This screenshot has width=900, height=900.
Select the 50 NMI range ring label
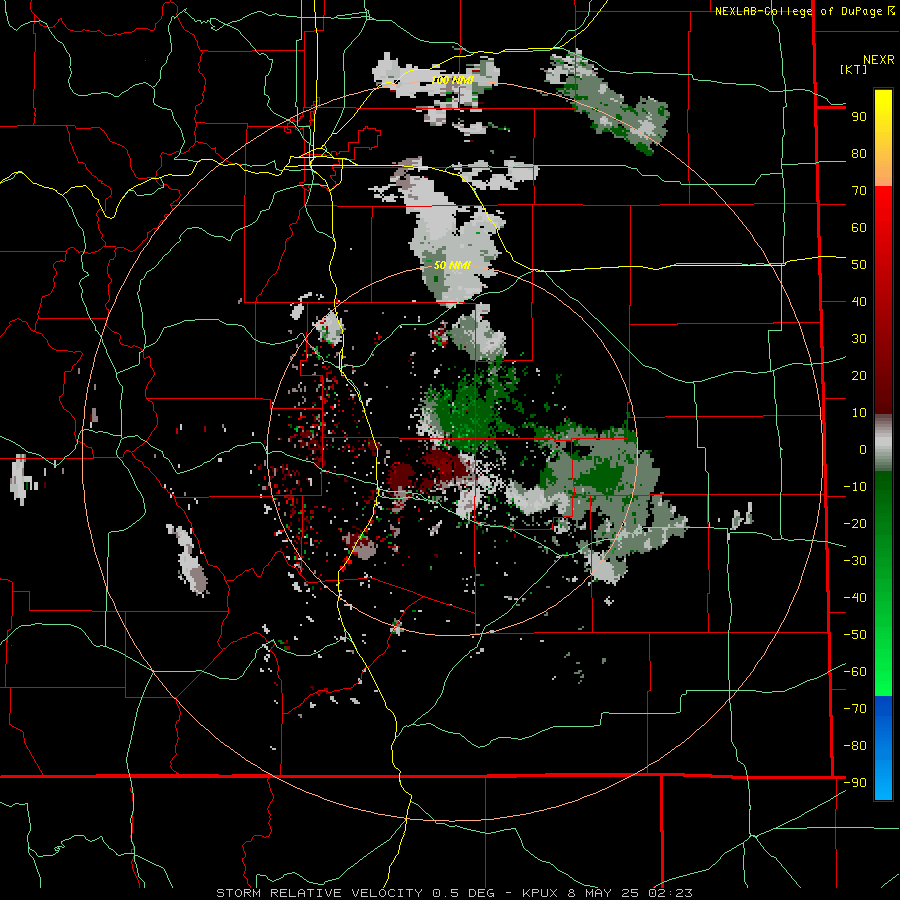(452, 265)
